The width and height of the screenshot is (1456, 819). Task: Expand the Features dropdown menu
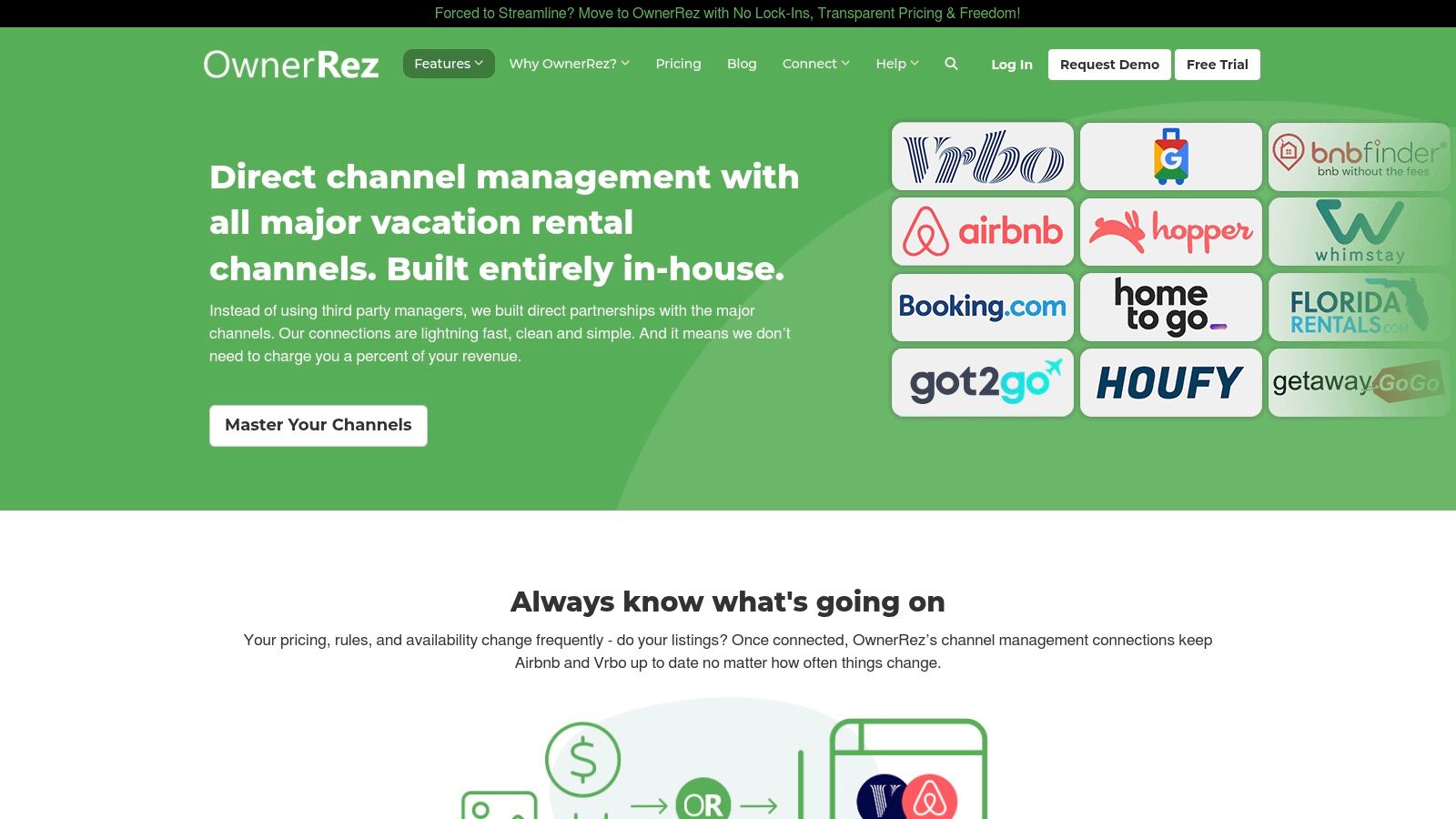tap(449, 64)
